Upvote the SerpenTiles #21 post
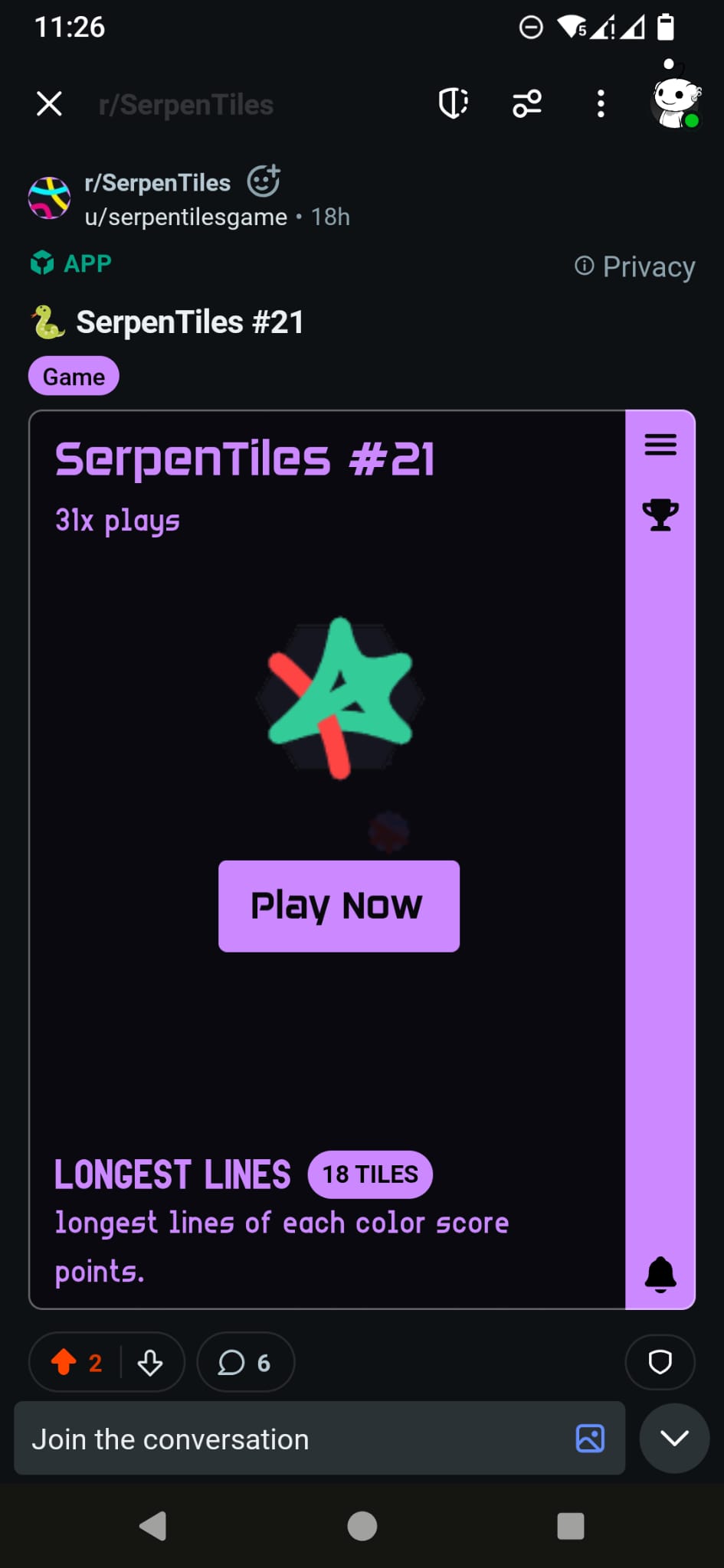The image size is (724, 1568). tap(64, 1362)
